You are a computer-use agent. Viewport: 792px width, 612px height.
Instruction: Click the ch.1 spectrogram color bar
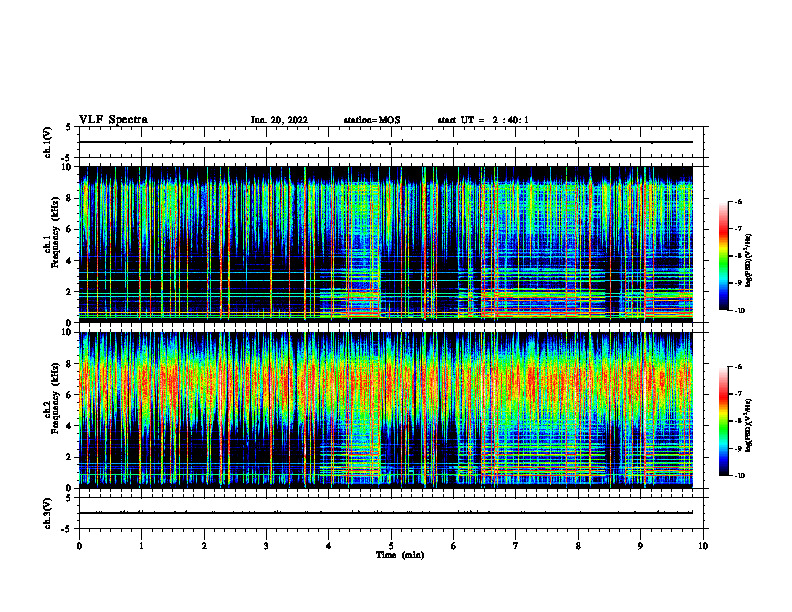pos(723,256)
